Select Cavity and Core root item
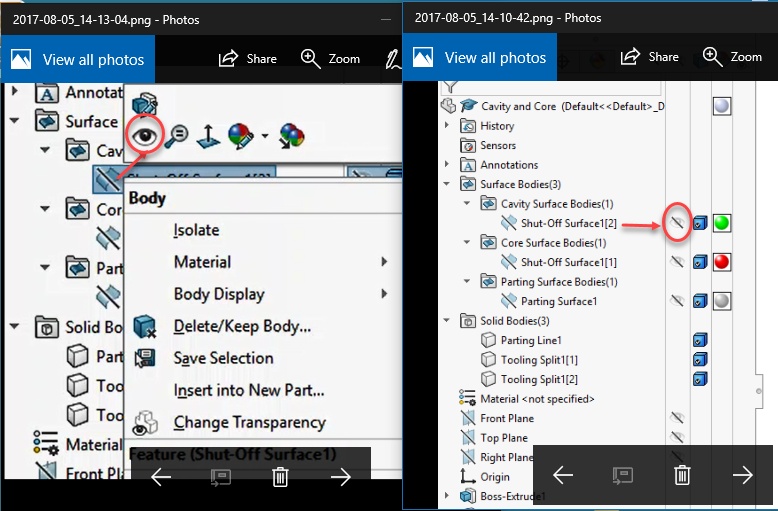Viewport: 778px width, 511px height. click(573, 106)
